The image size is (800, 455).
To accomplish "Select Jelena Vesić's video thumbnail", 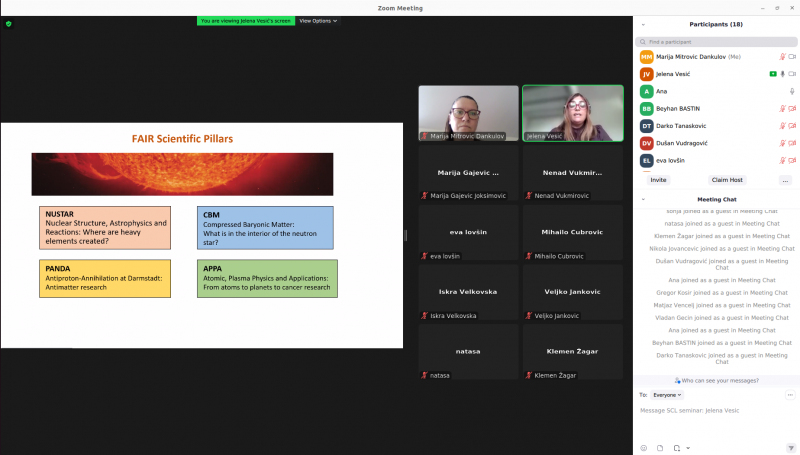I will 572,113.
